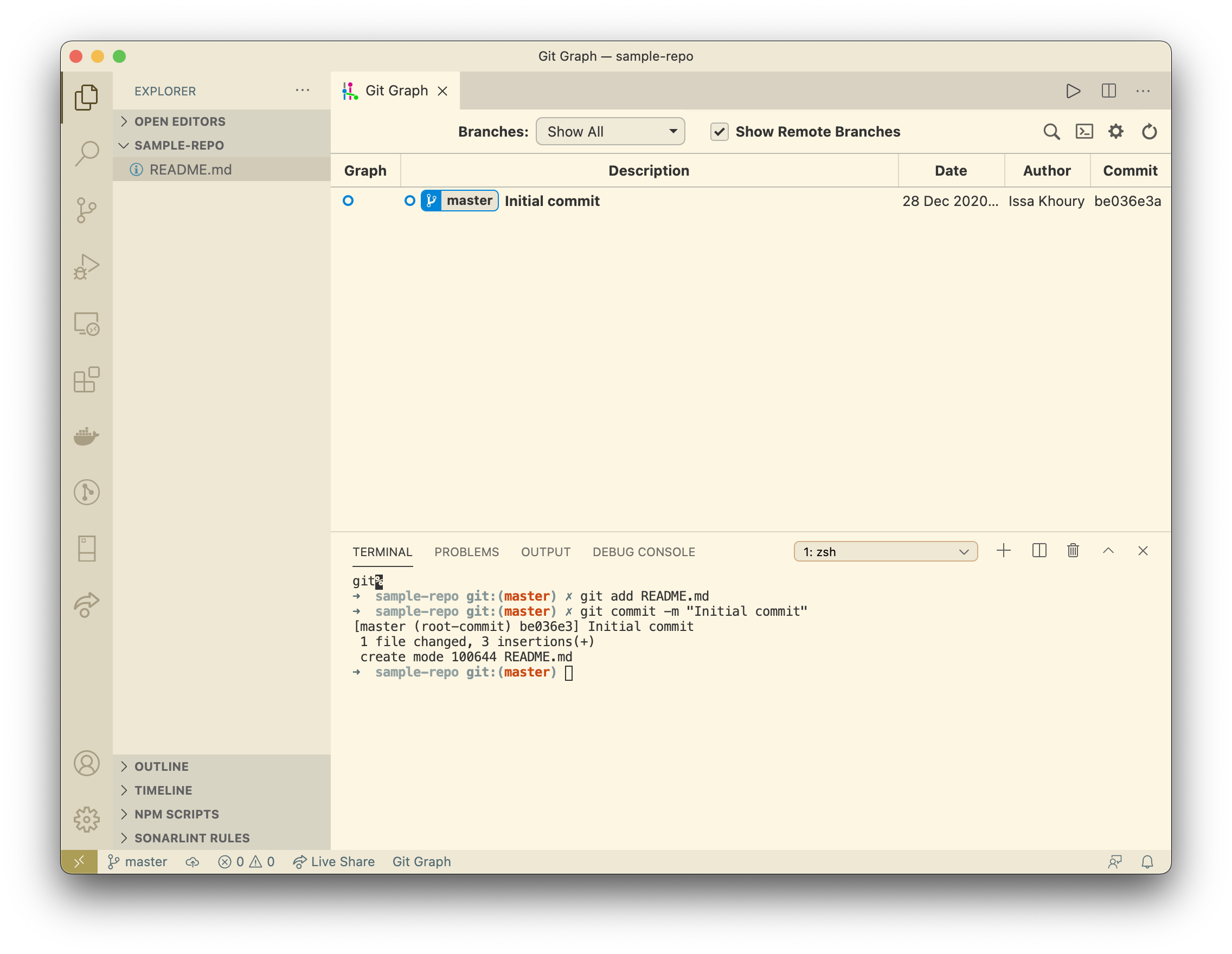Click Git Graph in status bar
Viewport: 1232px width, 954px height.
(x=421, y=861)
